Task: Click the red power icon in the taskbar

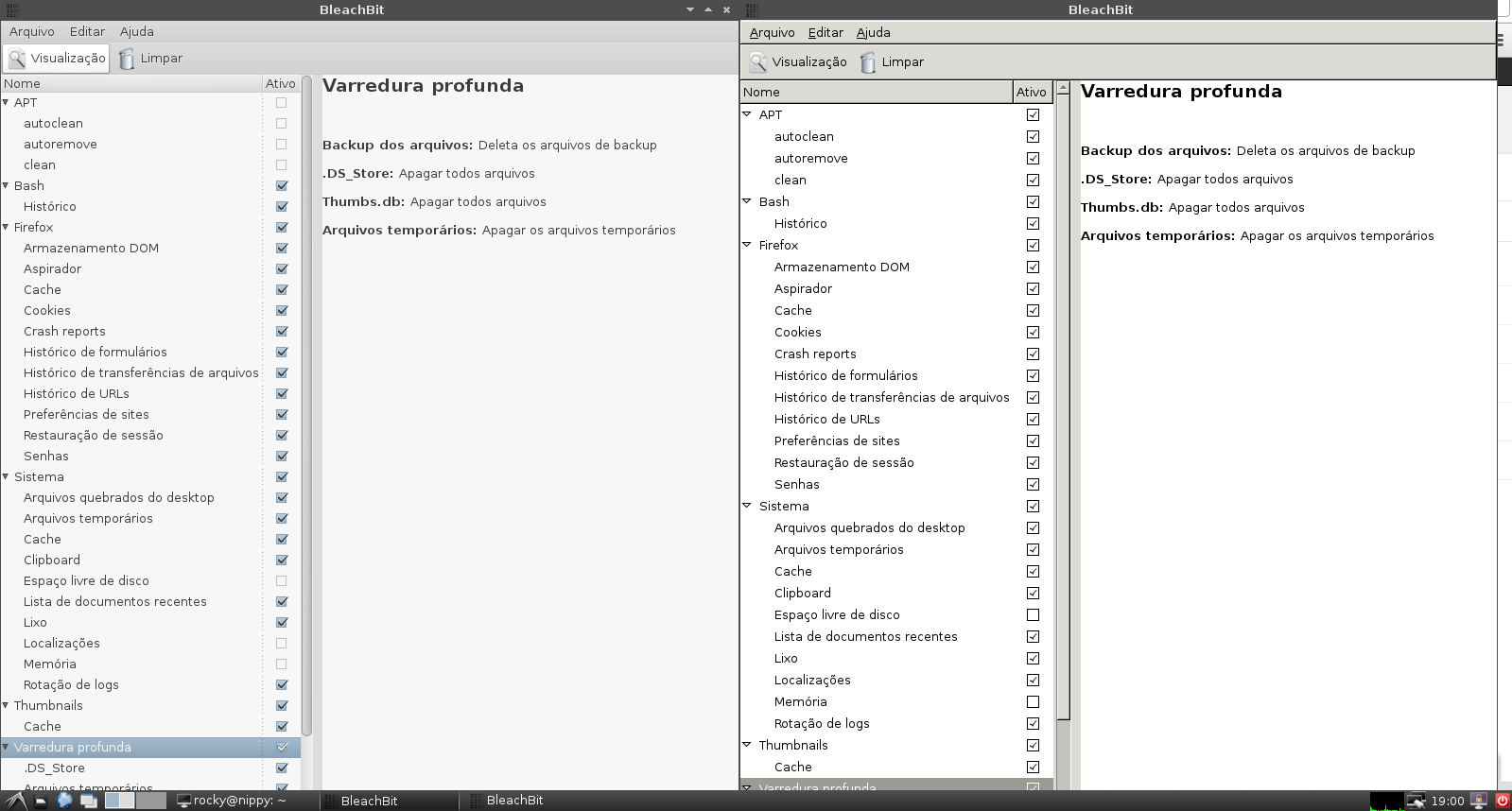Action: [1502, 801]
